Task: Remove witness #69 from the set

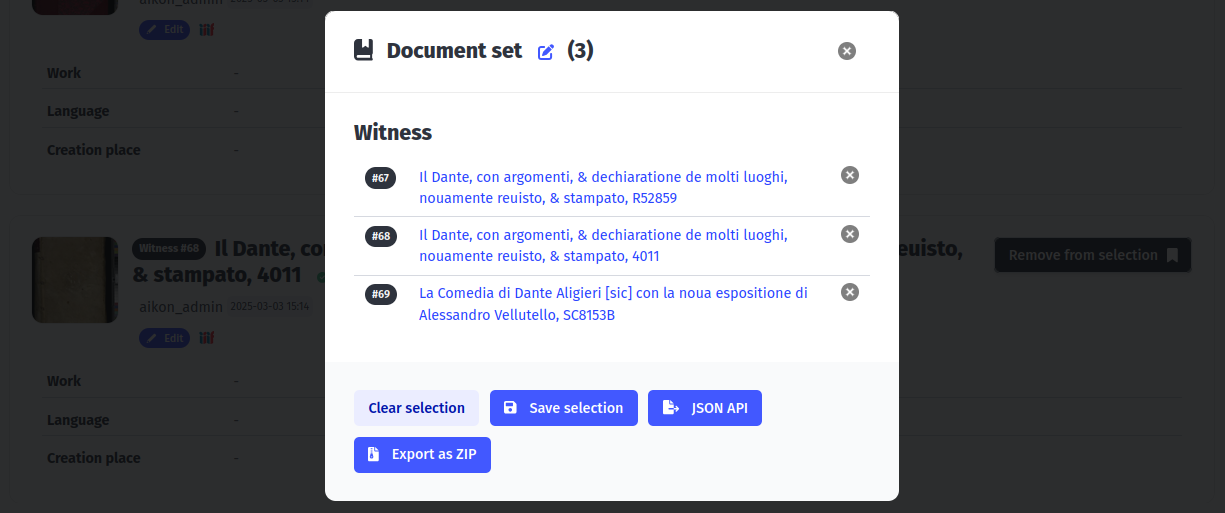Action: pos(849,292)
